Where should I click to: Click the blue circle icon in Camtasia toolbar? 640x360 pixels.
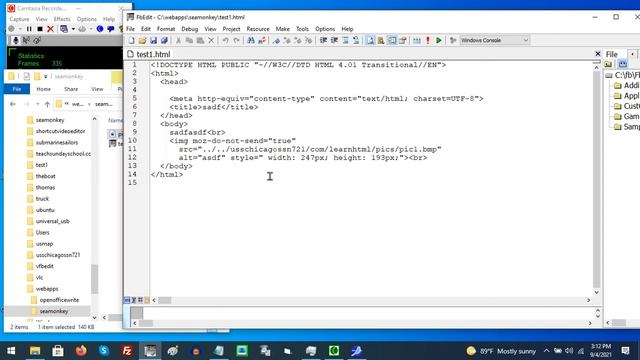pos(100,29)
